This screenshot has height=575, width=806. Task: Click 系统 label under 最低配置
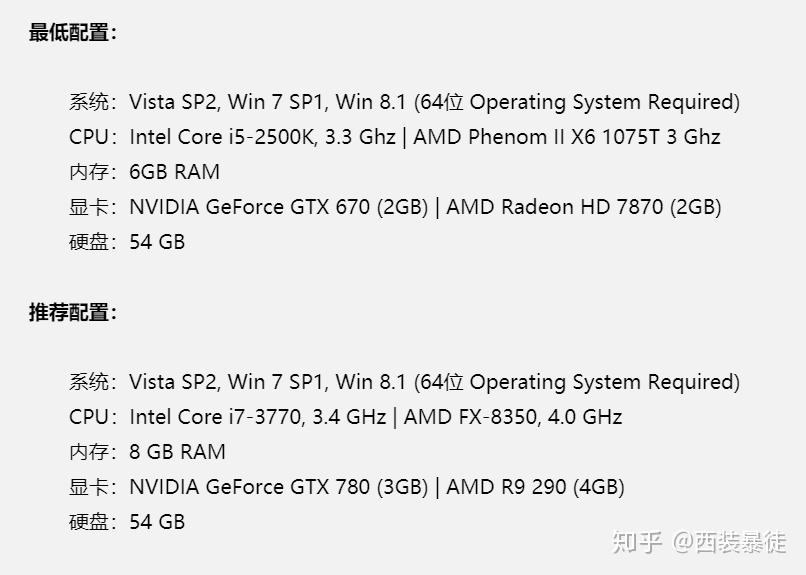click(88, 102)
